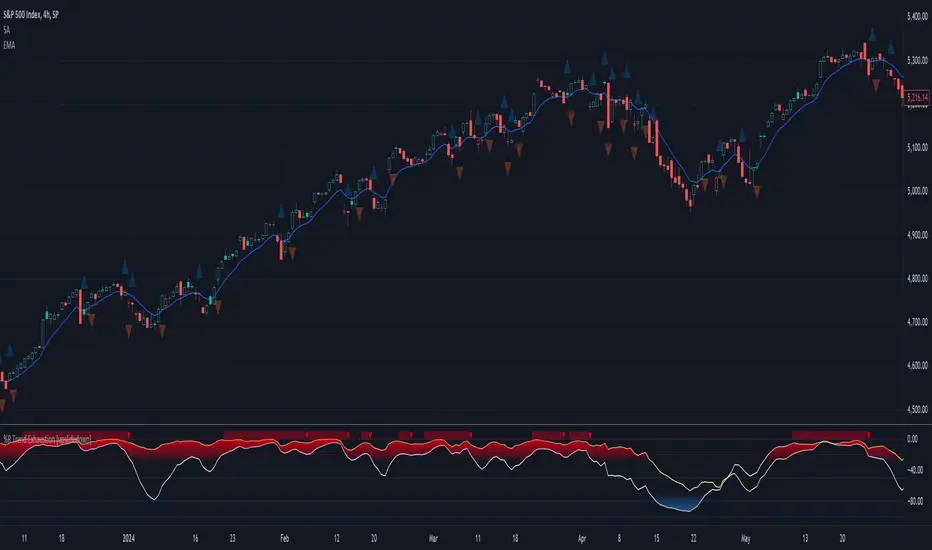Click the 5,000.00 price axis level
The height and width of the screenshot is (550, 932).
917,191
